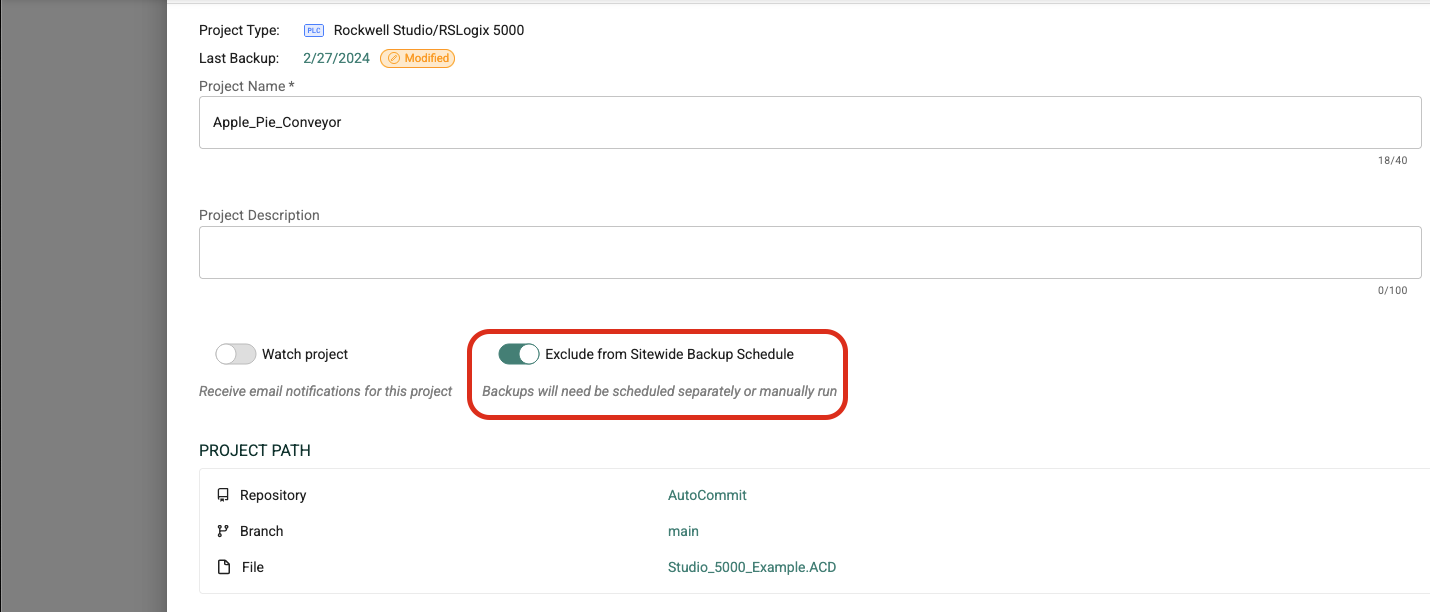Click the File icon in Project Path

click(x=223, y=567)
